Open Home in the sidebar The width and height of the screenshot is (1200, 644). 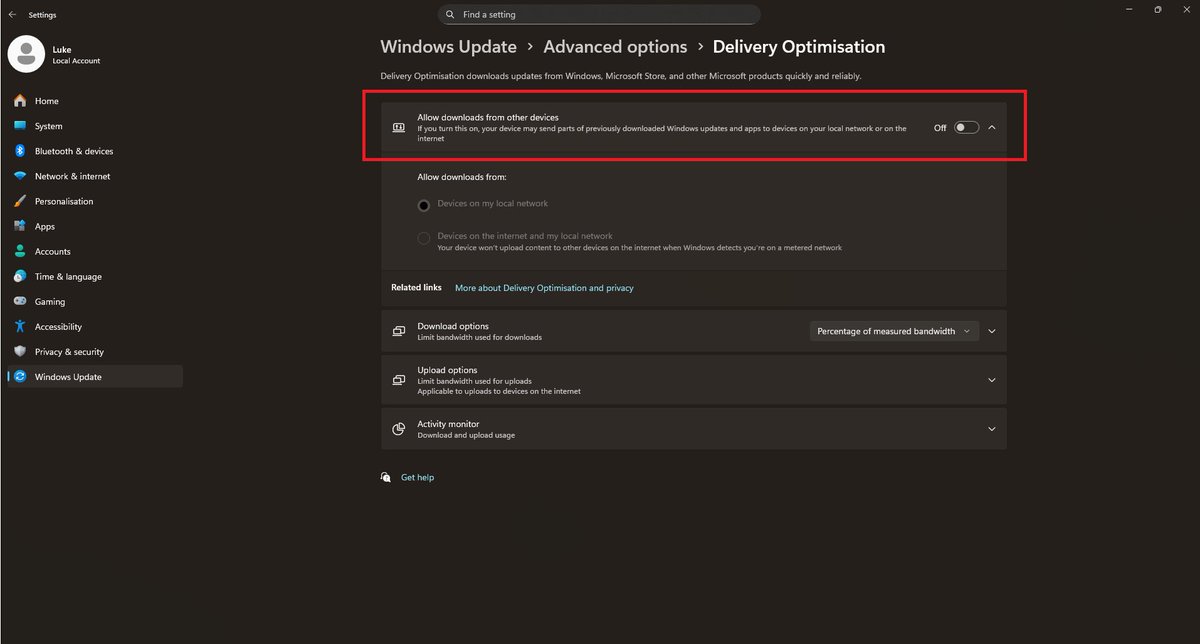coord(94,101)
